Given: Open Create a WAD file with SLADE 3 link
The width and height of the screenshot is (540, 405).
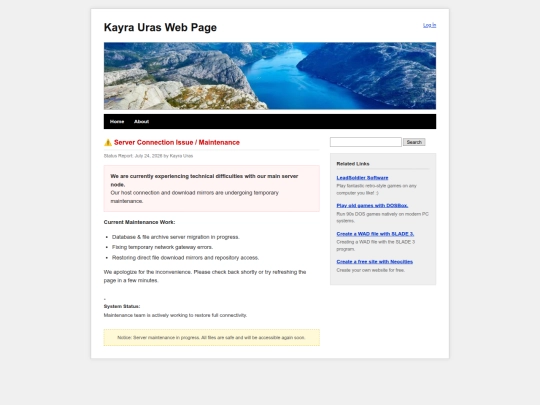Looking at the screenshot, I should point(375,234).
